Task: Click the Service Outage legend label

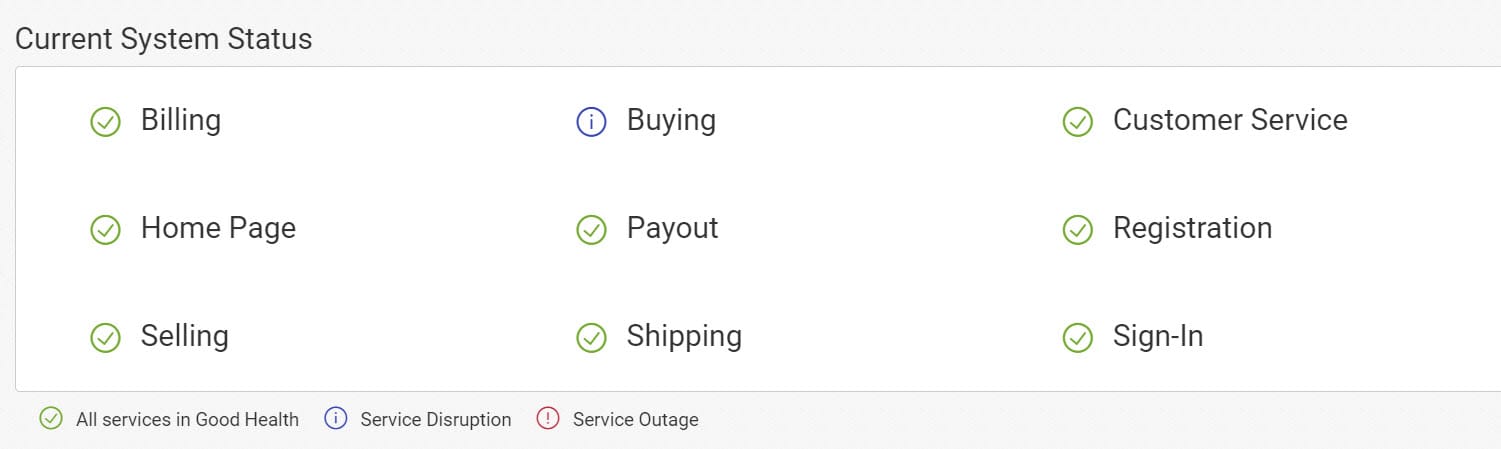Action: point(635,420)
